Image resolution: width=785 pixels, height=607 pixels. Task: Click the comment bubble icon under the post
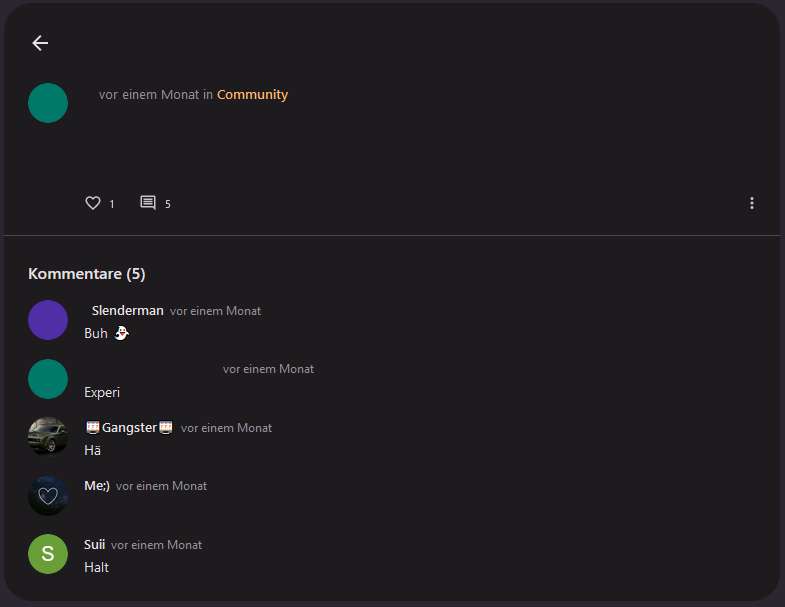(x=148, y=203)
